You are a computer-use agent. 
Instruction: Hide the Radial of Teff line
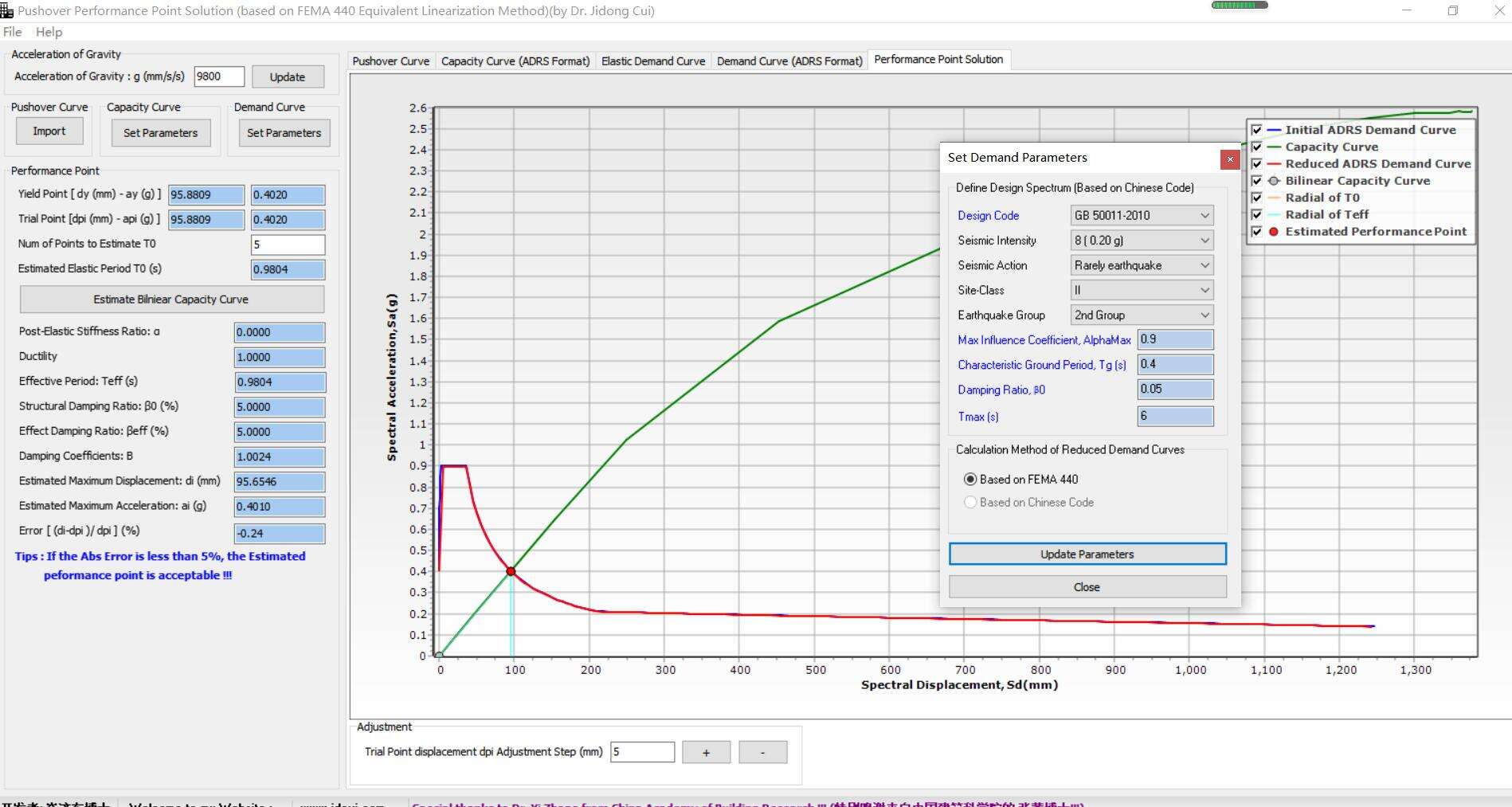(x=1256, y=214)
